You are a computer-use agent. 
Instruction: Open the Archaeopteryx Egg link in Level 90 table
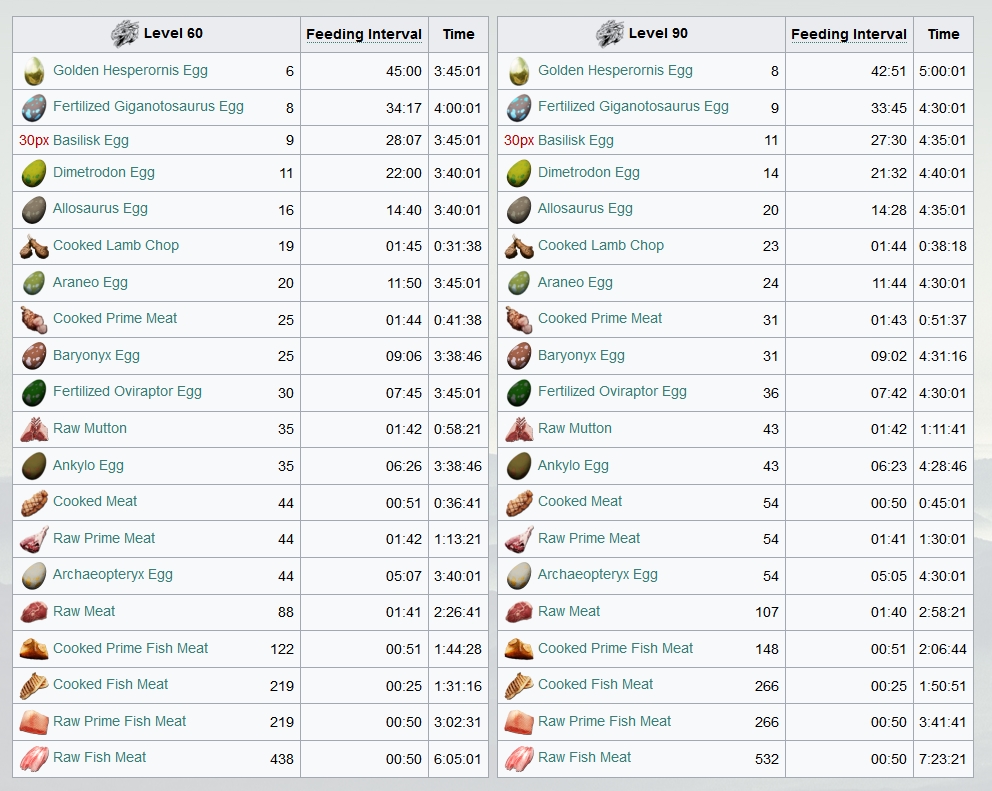click(598, 574)
